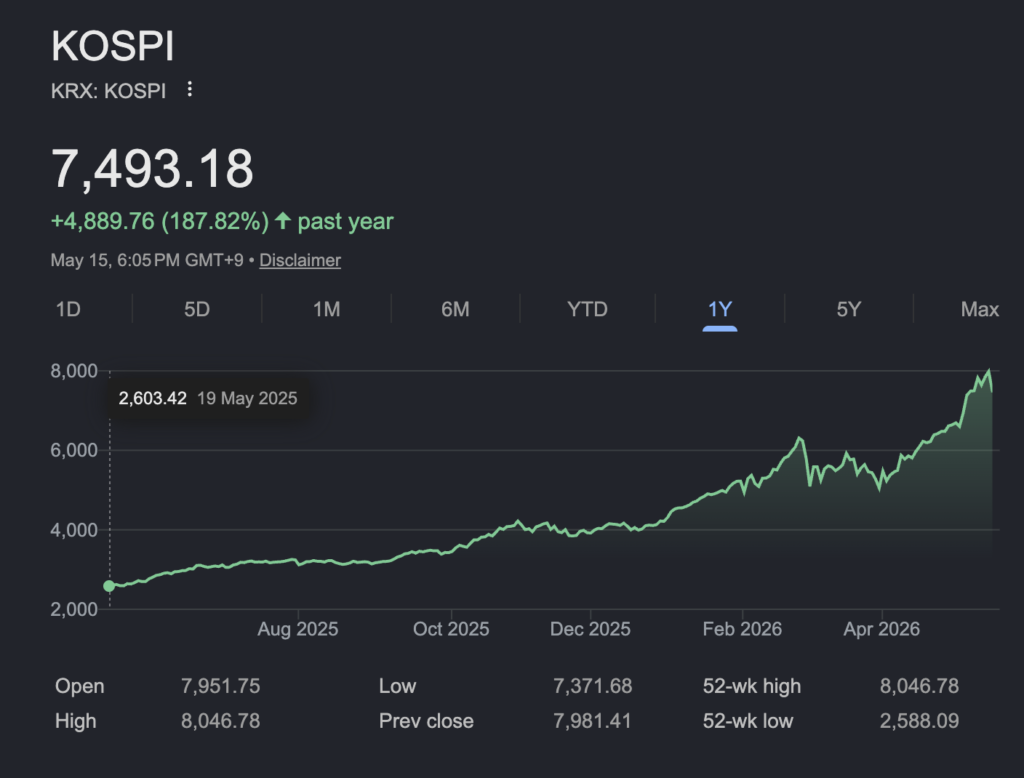Click the Open label in stats table
Image resolution: width=1024 pixels, height=778 pixels.
(x=80, y=686)
